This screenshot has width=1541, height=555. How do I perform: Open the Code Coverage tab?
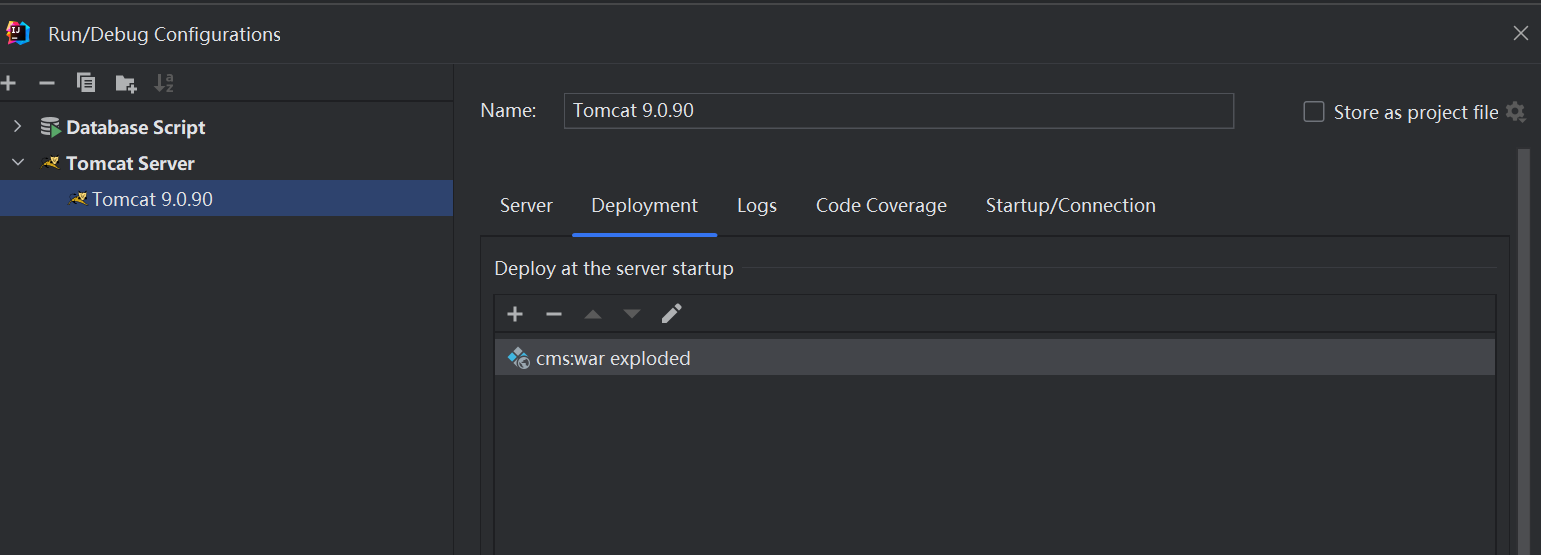(881, 205)
